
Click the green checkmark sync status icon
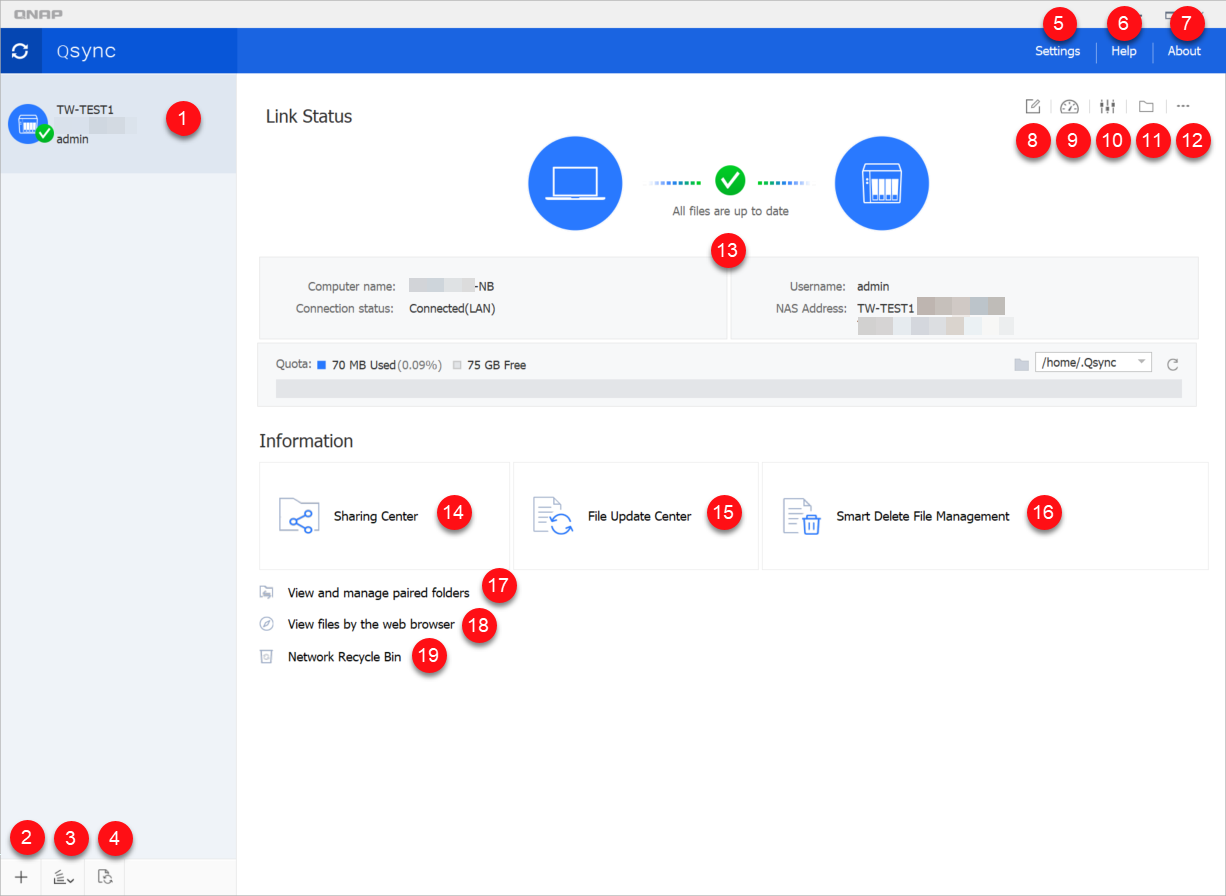coord(730,181)
